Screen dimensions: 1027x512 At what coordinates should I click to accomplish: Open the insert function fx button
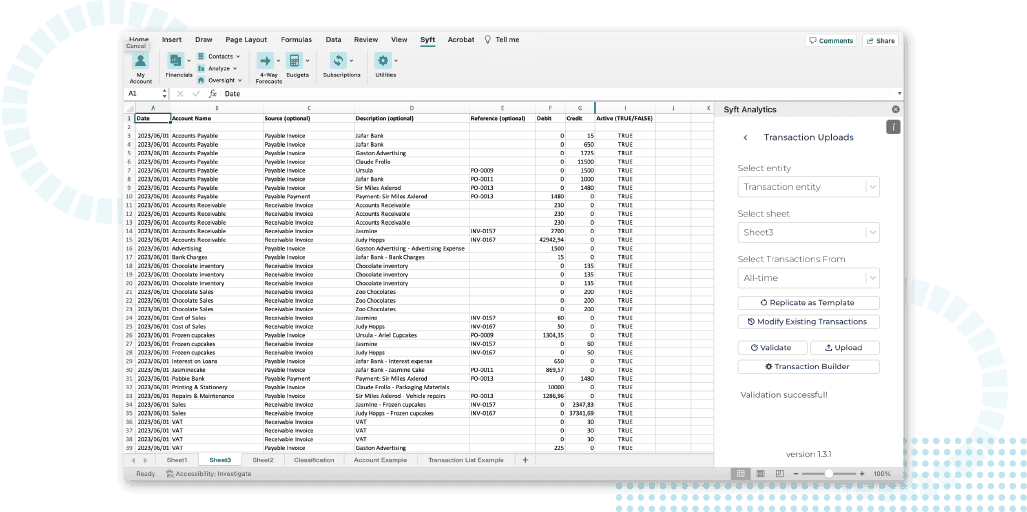[x=213, y=94]
